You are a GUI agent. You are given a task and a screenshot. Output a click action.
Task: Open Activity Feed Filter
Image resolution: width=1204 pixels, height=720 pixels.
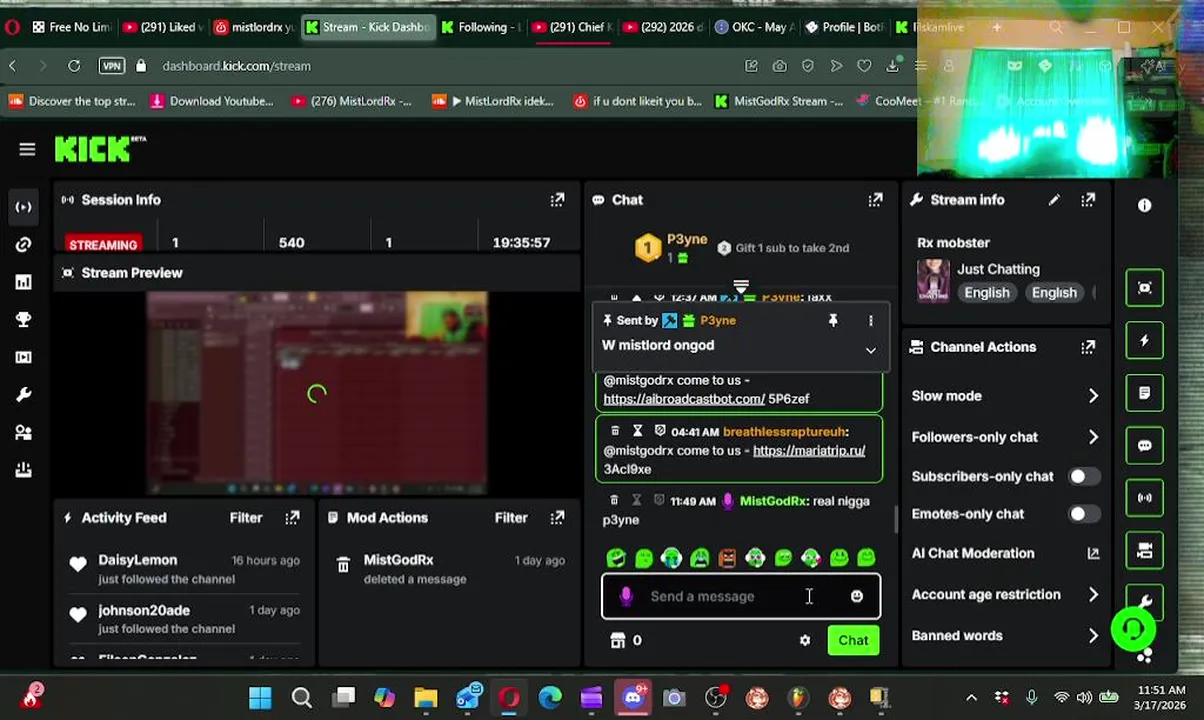(246, 518)
